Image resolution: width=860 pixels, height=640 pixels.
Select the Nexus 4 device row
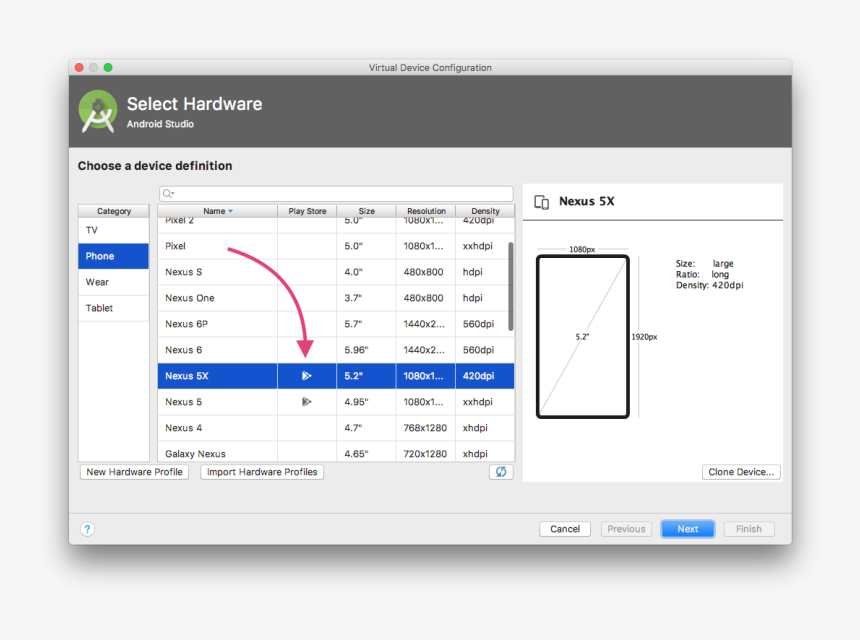click(x=336, y=428)
